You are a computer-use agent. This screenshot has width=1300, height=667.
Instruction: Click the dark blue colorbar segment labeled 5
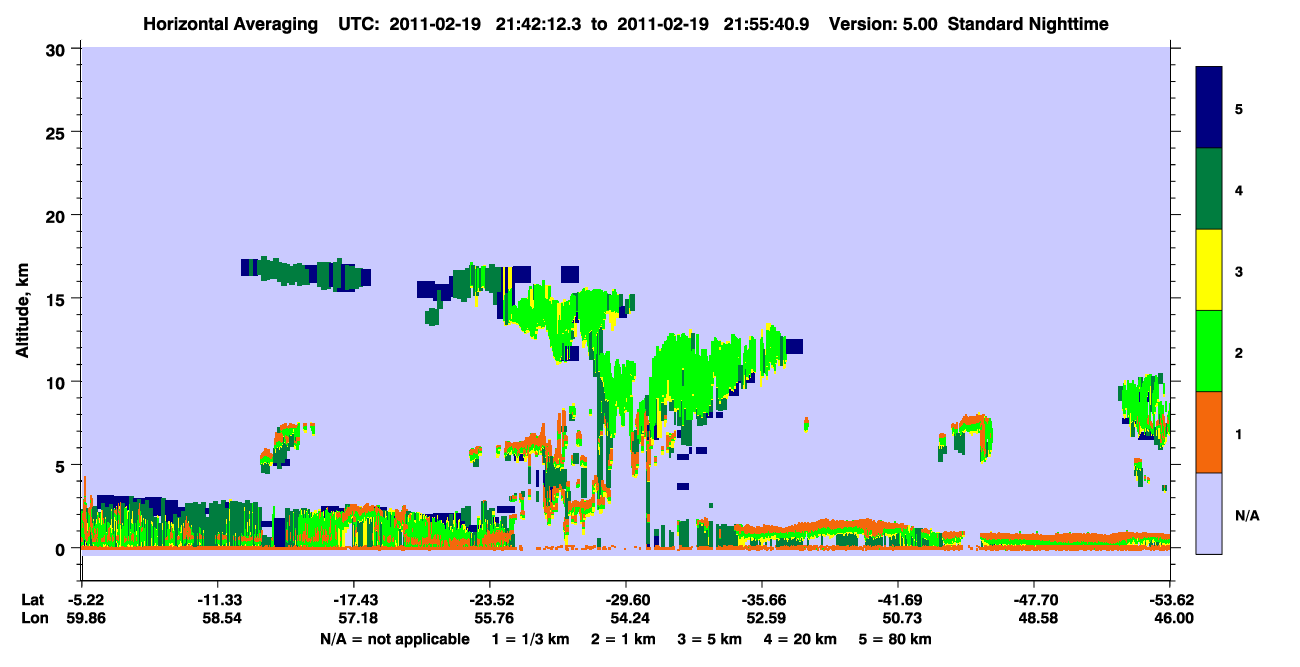(x=1209, y=108)
